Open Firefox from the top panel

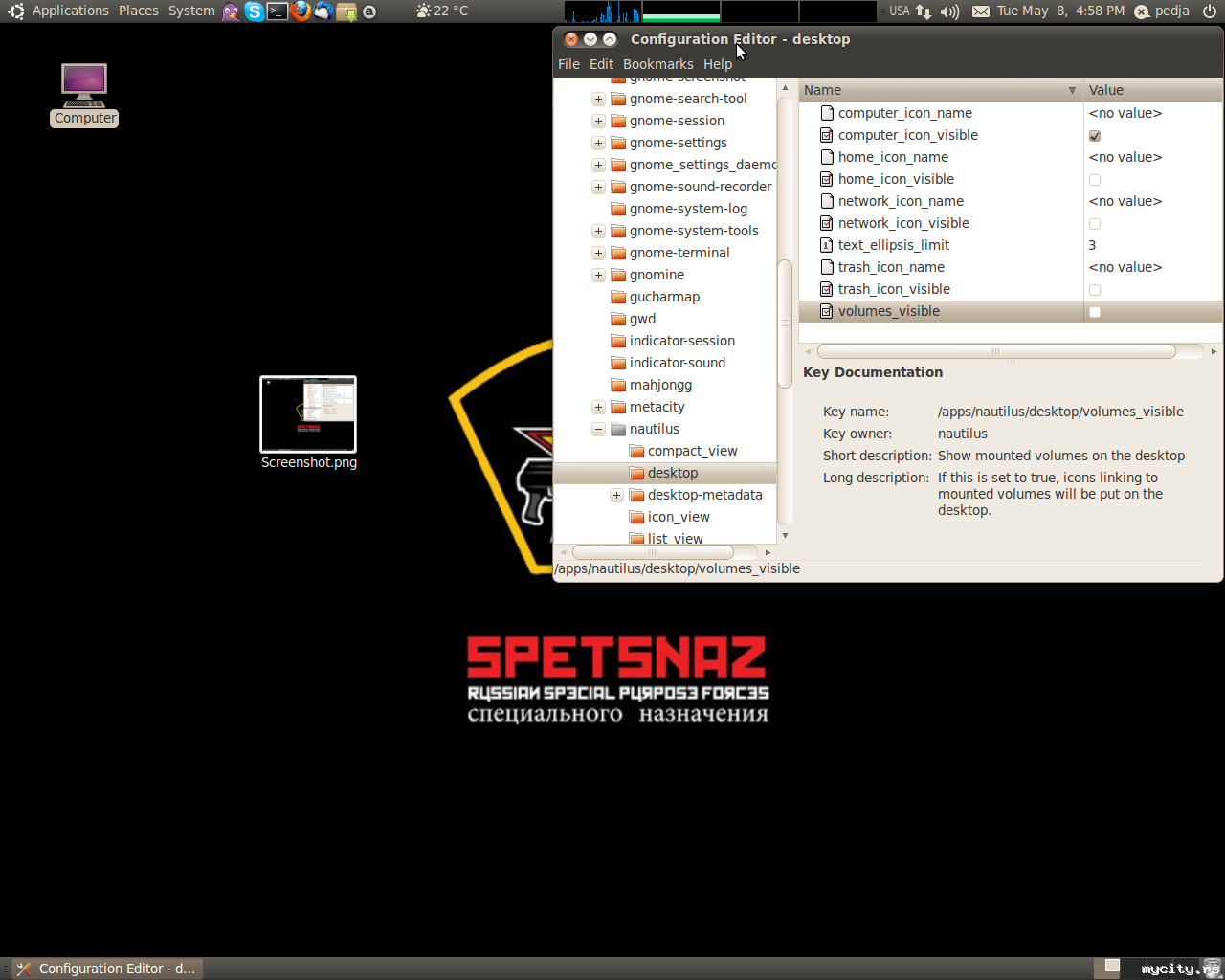click(301, 11)
